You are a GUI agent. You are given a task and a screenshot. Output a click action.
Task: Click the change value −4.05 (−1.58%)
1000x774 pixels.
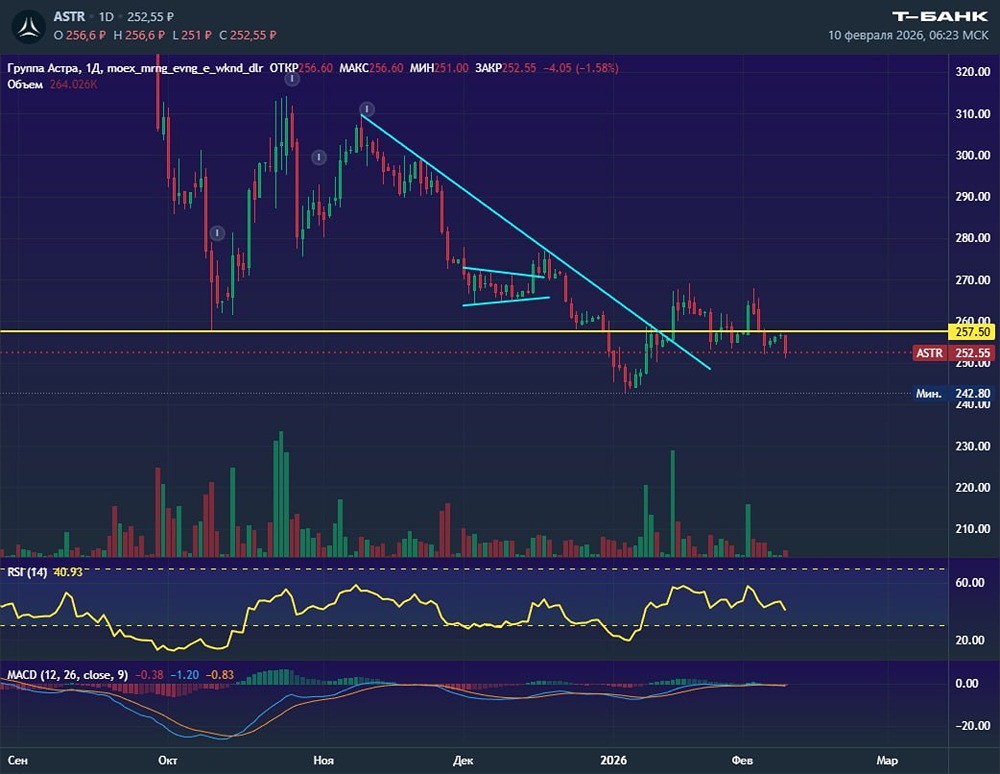coord(581,68)
